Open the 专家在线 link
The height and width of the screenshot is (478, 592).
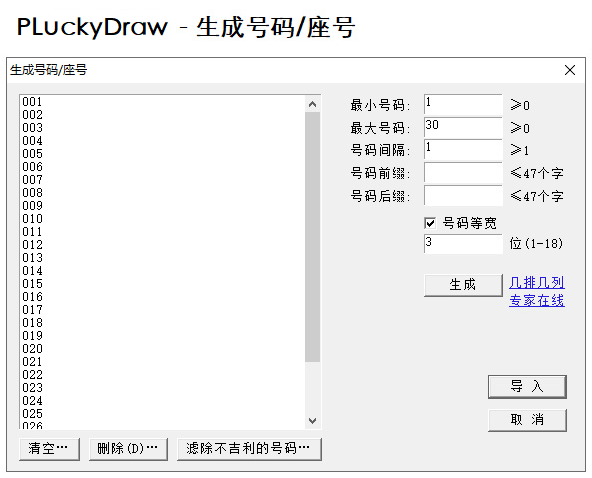(536, 301)
